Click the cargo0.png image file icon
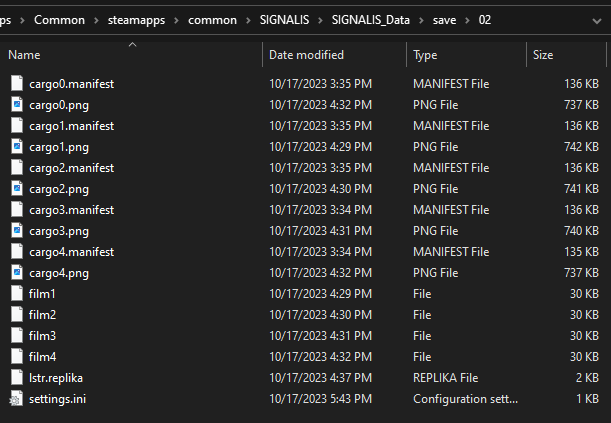 click(x=16, y=105)
